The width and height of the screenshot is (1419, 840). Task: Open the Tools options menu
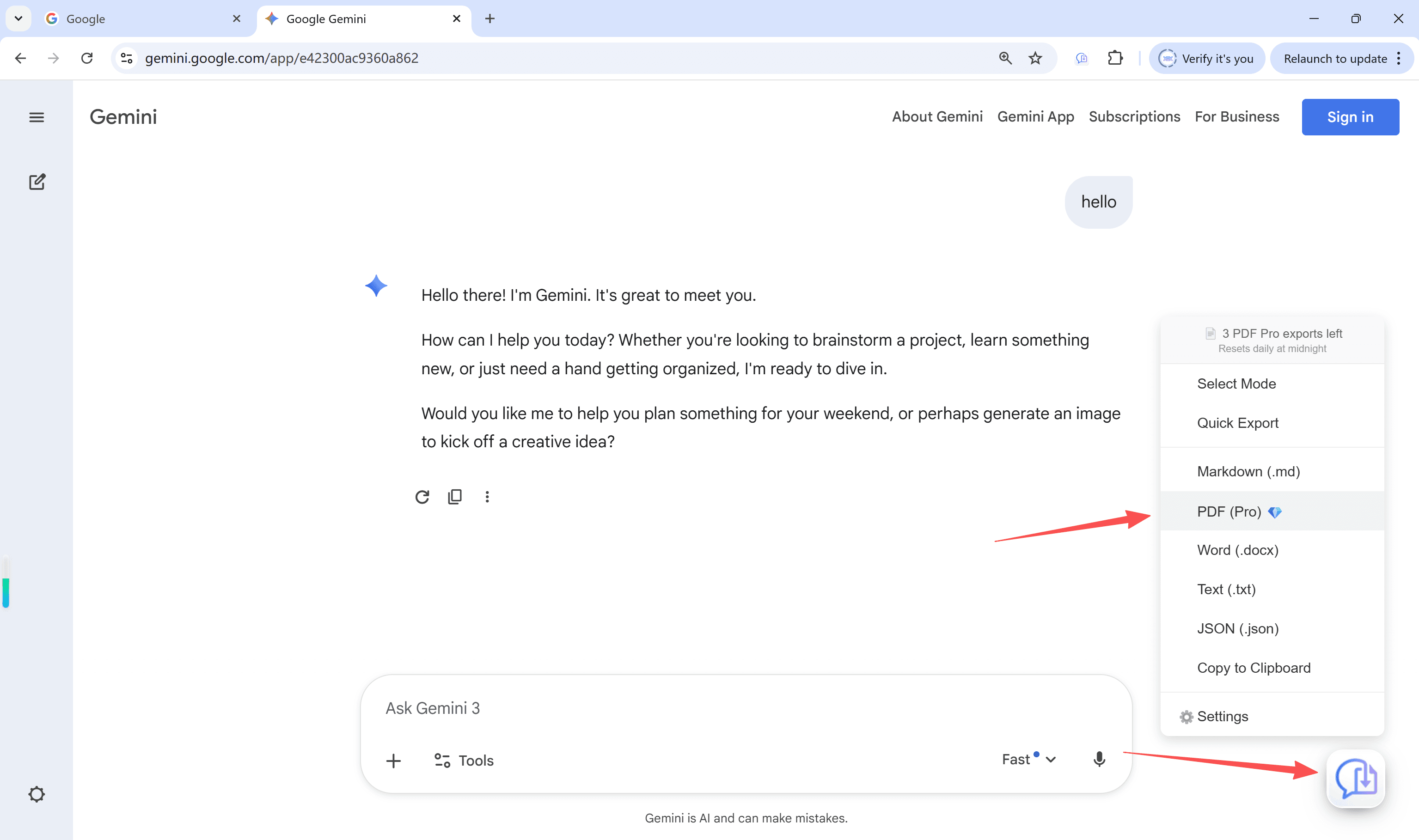(x=464, y=760)
